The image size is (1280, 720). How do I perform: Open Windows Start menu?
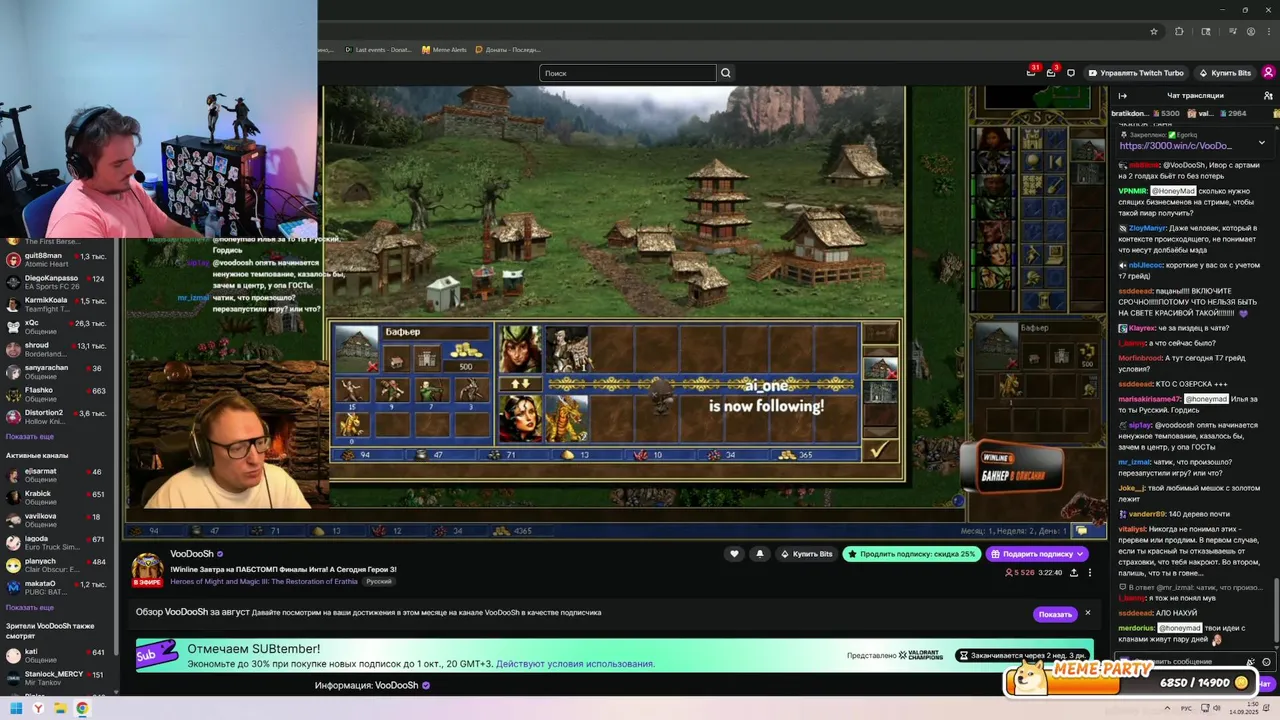(x=16, y=709)
